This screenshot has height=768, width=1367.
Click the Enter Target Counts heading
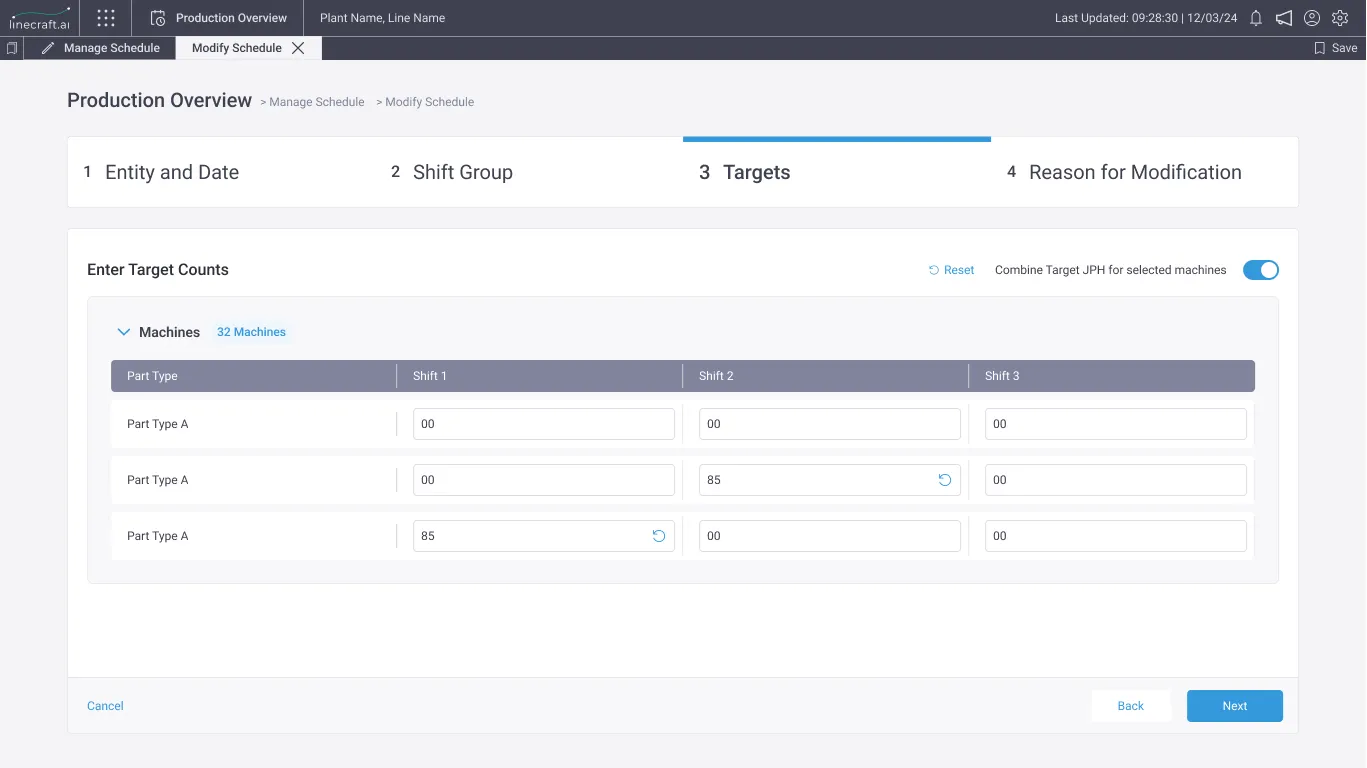(x=158, y=270)
